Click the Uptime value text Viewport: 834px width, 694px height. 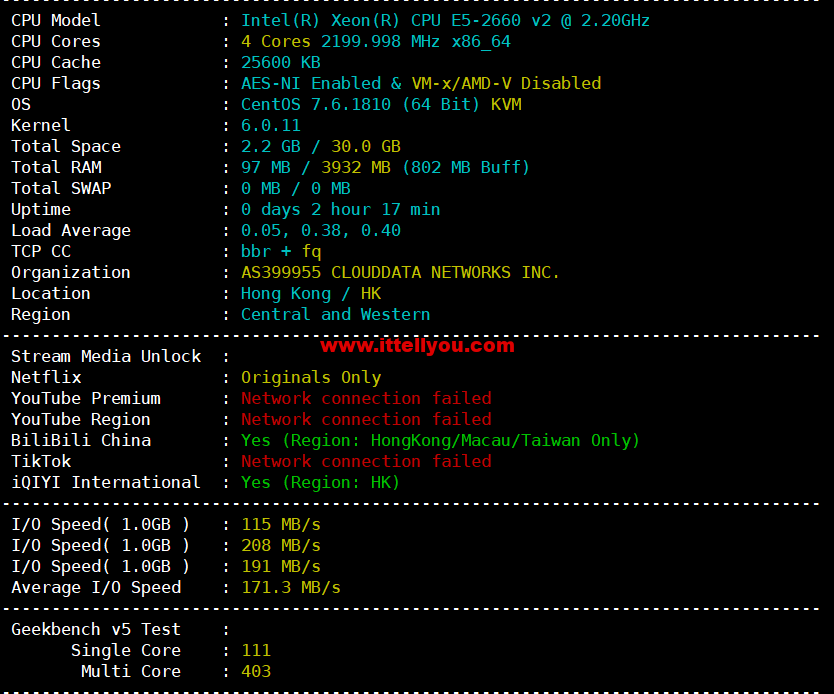tap(340, 209)
